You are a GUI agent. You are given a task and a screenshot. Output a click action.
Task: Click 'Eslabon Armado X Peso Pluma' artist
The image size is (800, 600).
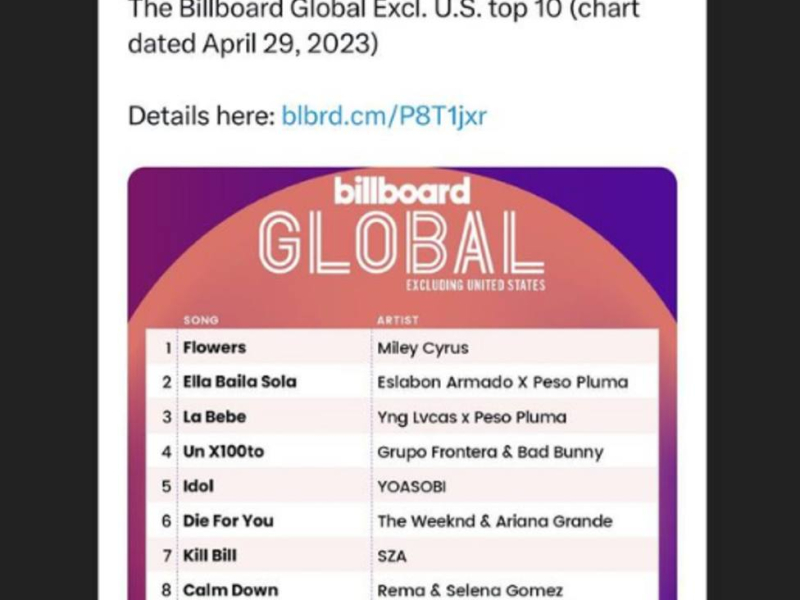[502, 382]
